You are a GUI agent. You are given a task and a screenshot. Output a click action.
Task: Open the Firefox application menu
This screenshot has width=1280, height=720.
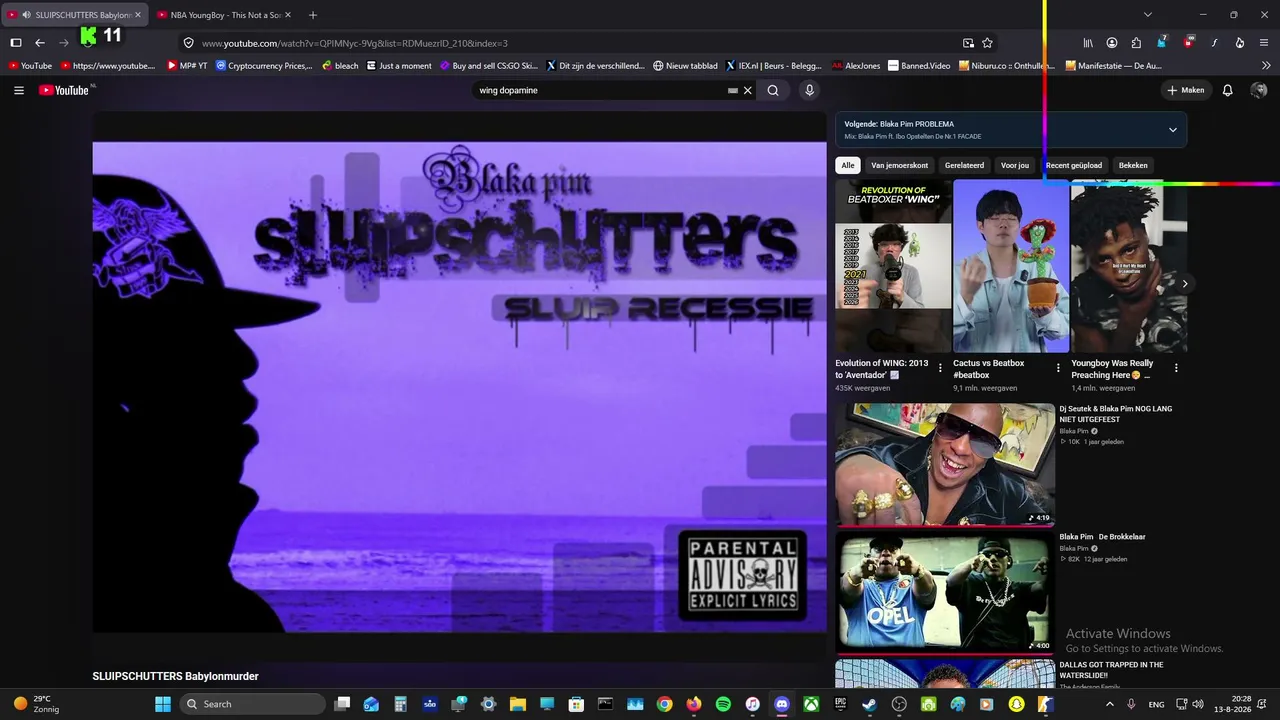(1264, 43)
